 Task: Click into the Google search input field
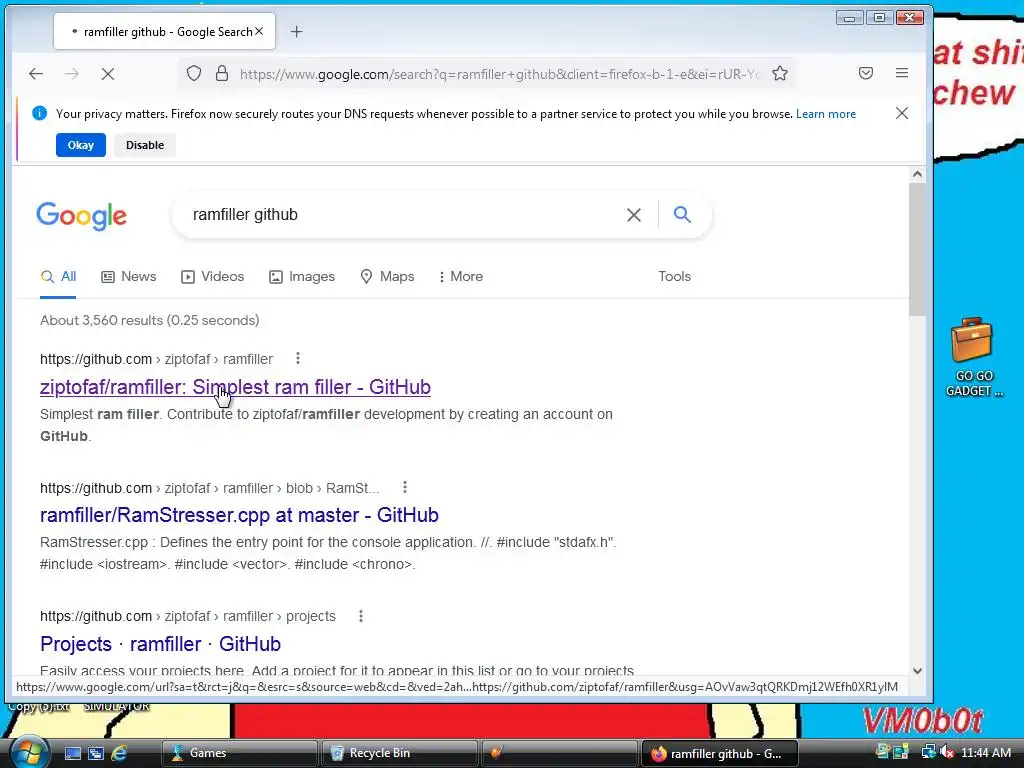click(x=398, y=215)
